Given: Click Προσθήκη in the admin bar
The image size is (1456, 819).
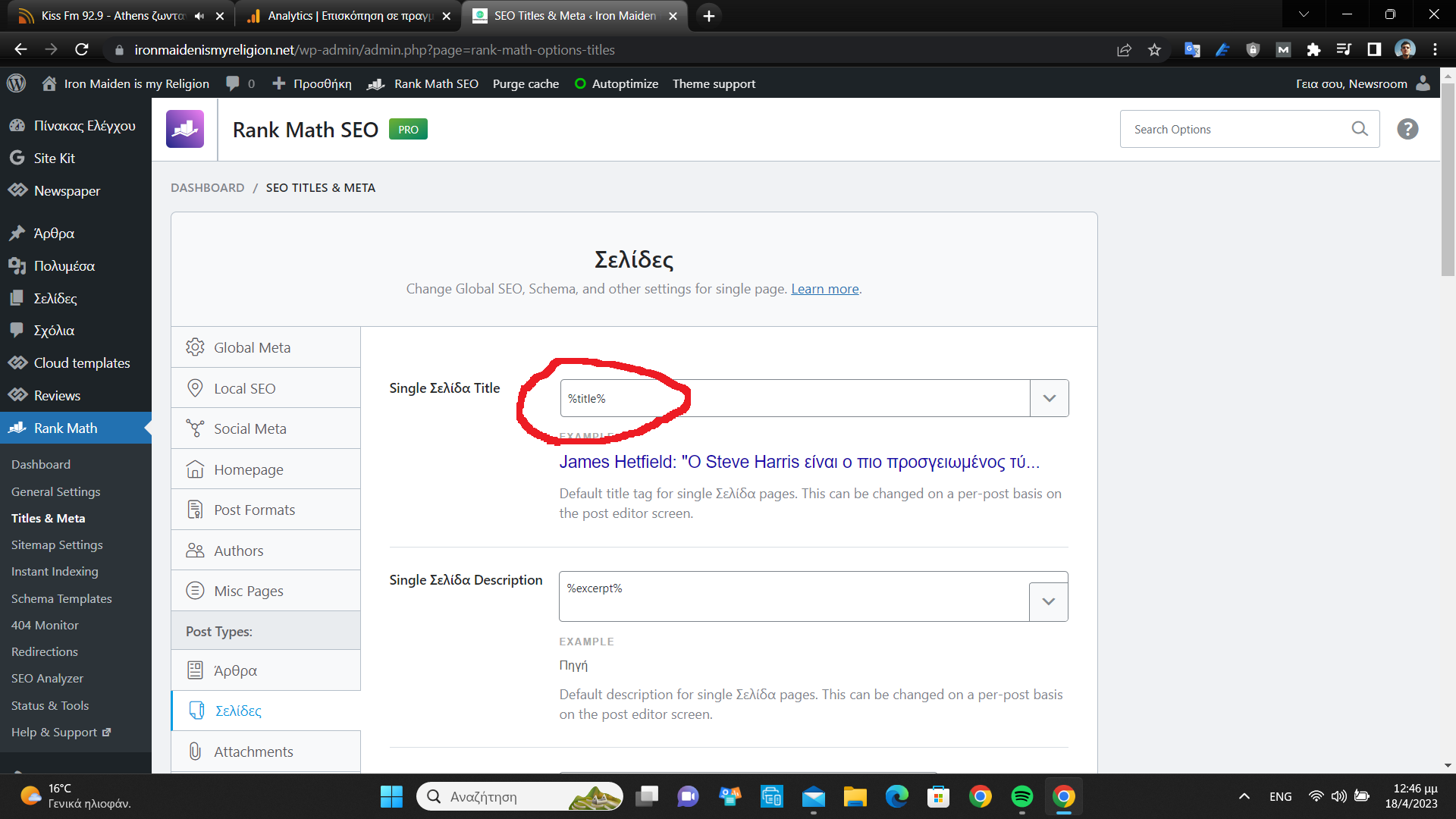Looking at the screenshot, I should (312, 83).
